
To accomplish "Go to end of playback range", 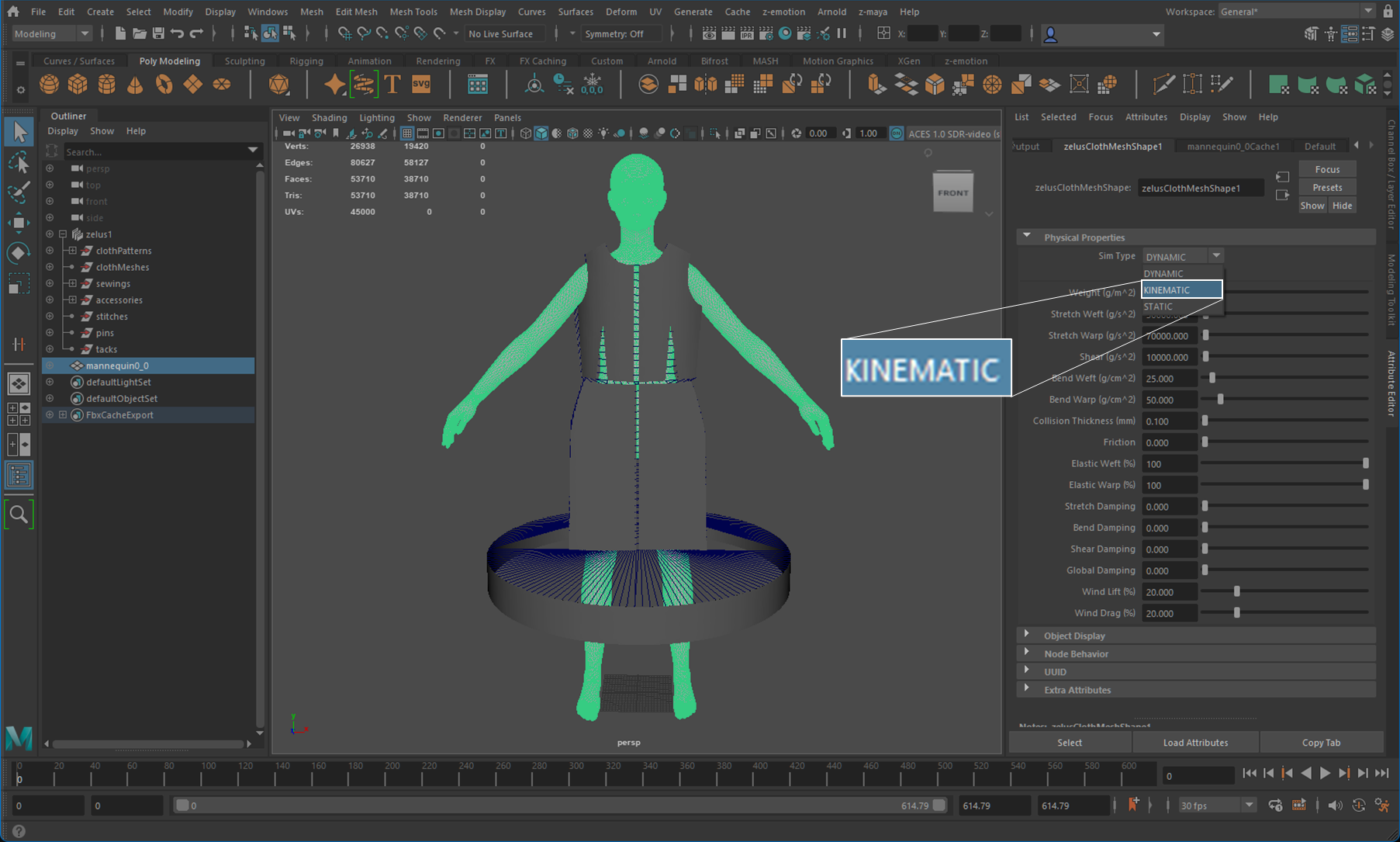I will coord(1382,773).
